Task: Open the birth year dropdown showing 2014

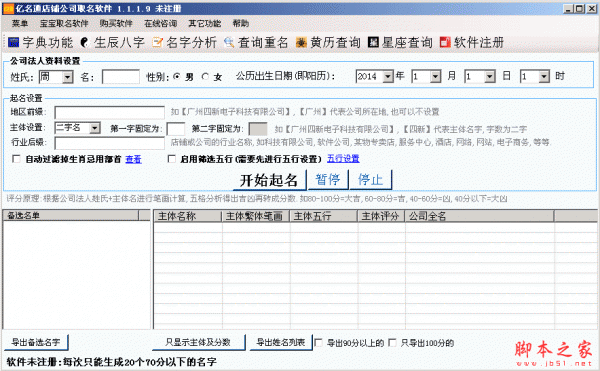Action: coord(388,76)
